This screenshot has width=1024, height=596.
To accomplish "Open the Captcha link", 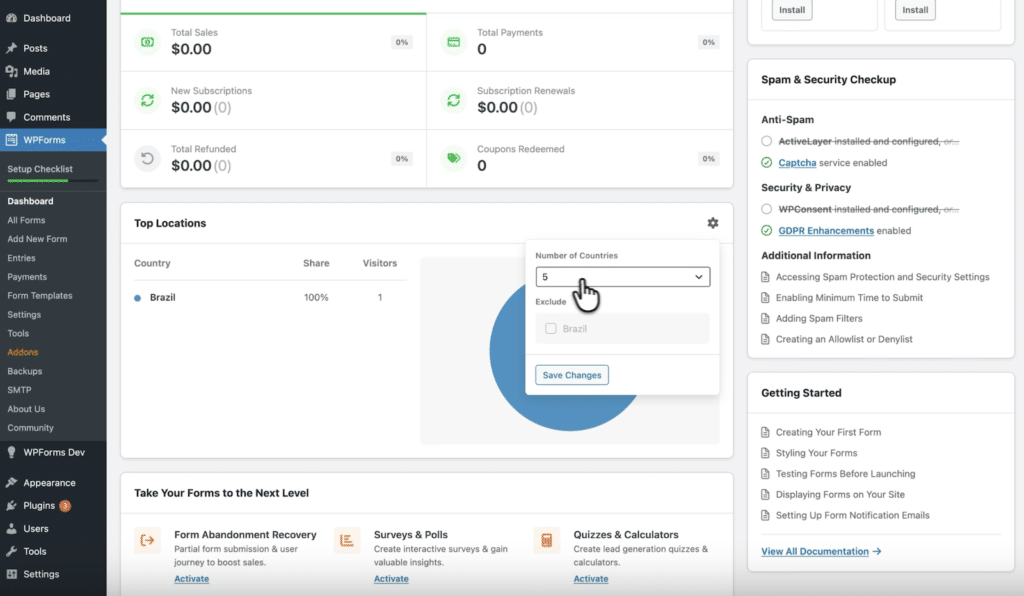I will pyautogui.click(x=797, y=163).
